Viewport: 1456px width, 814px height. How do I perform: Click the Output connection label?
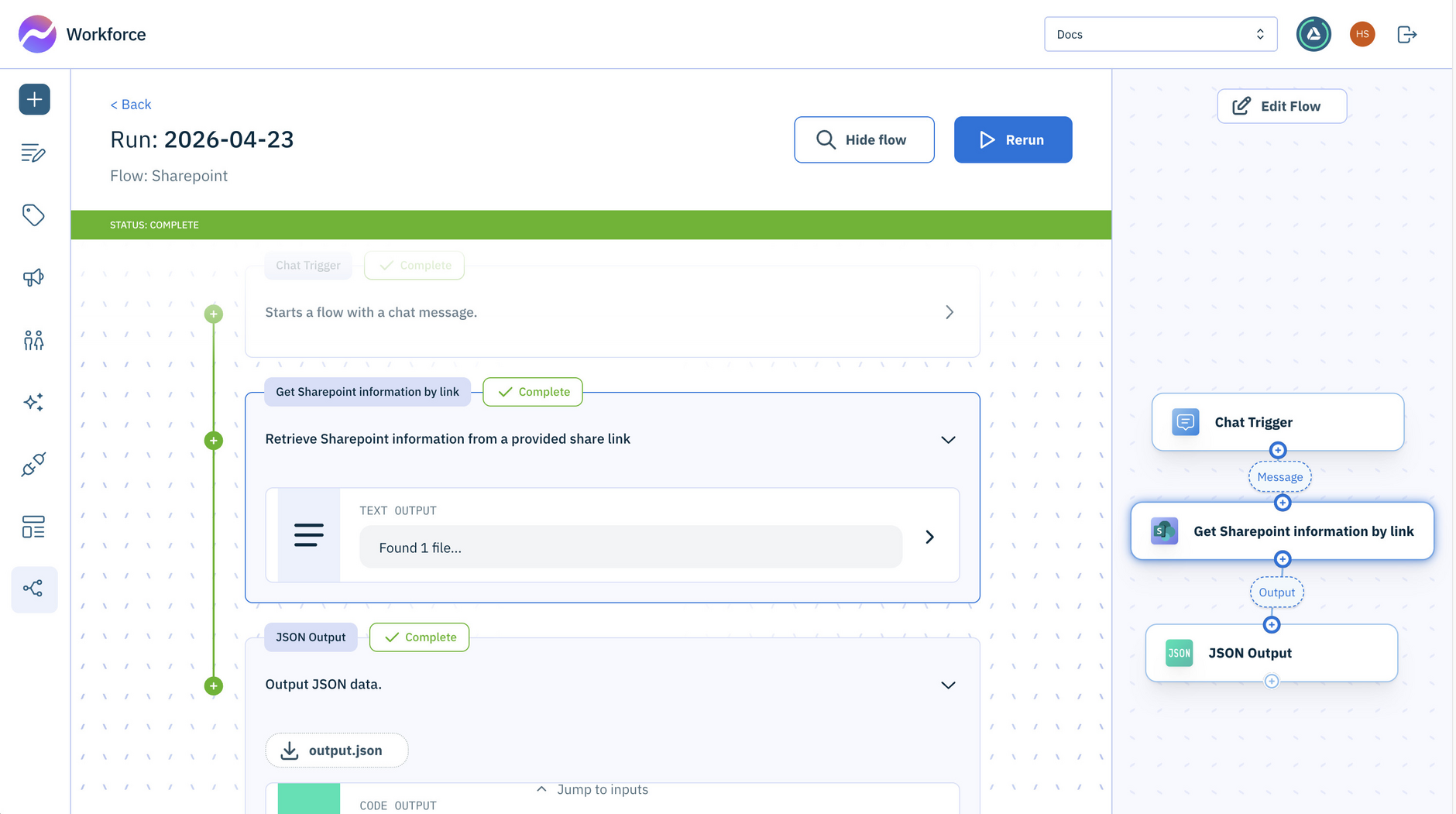point(1276,592)
